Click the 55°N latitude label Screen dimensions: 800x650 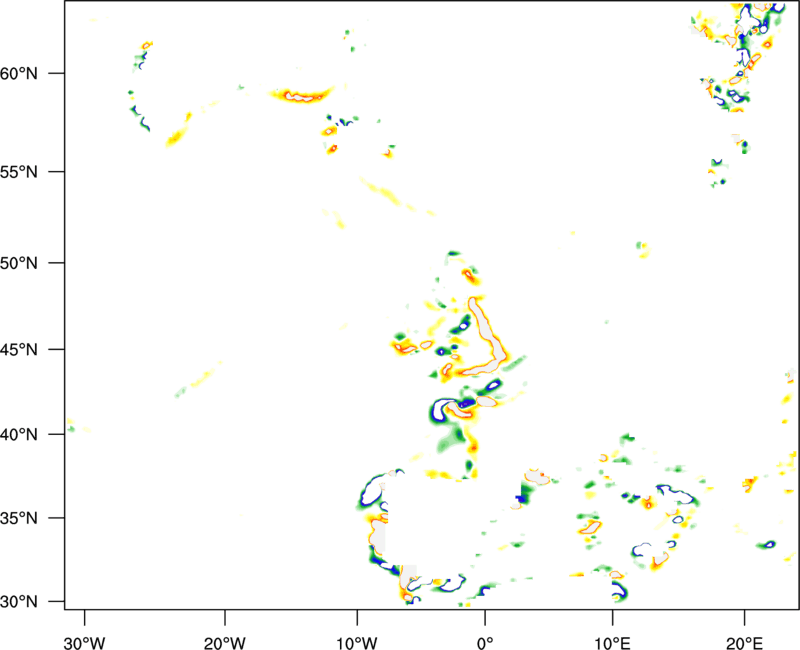pyautogui.click(x=19, y=172)
